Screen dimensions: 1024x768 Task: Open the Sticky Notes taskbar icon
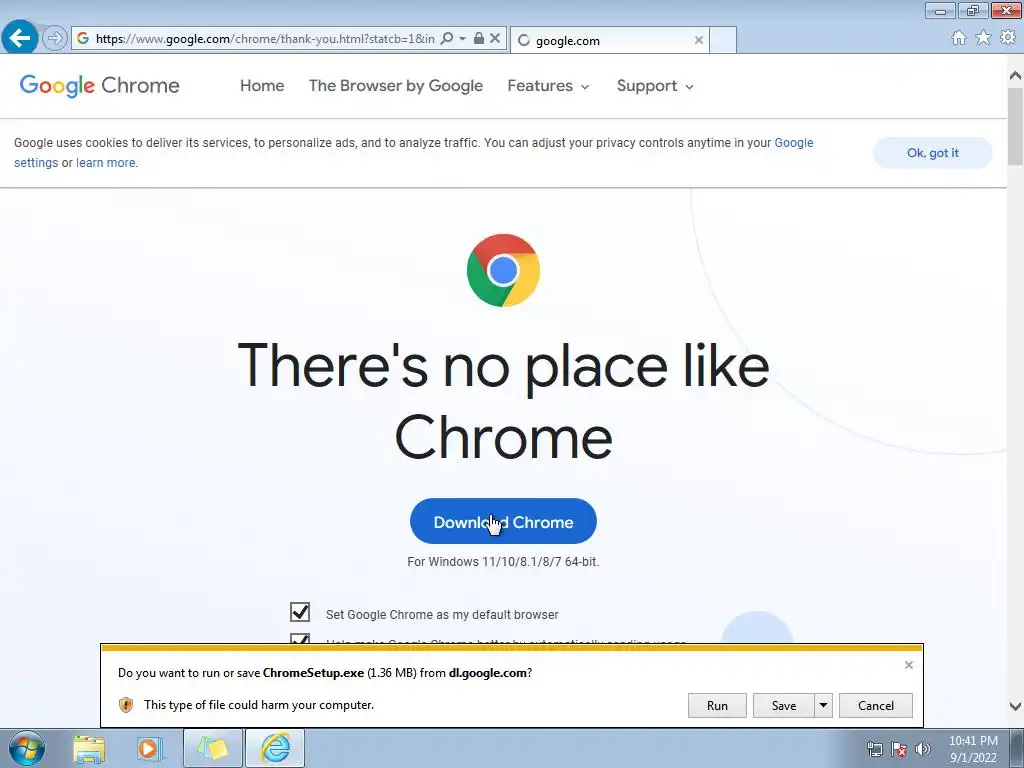213,748
